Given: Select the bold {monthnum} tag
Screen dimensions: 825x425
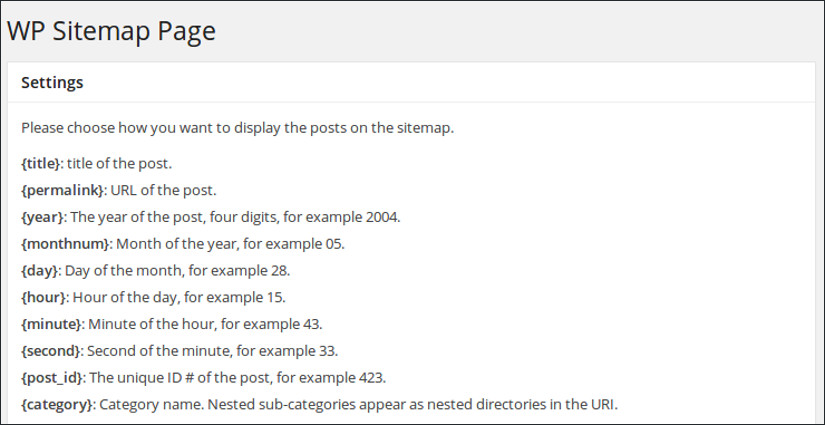Looking at the screenshot, I should (66, 243).
